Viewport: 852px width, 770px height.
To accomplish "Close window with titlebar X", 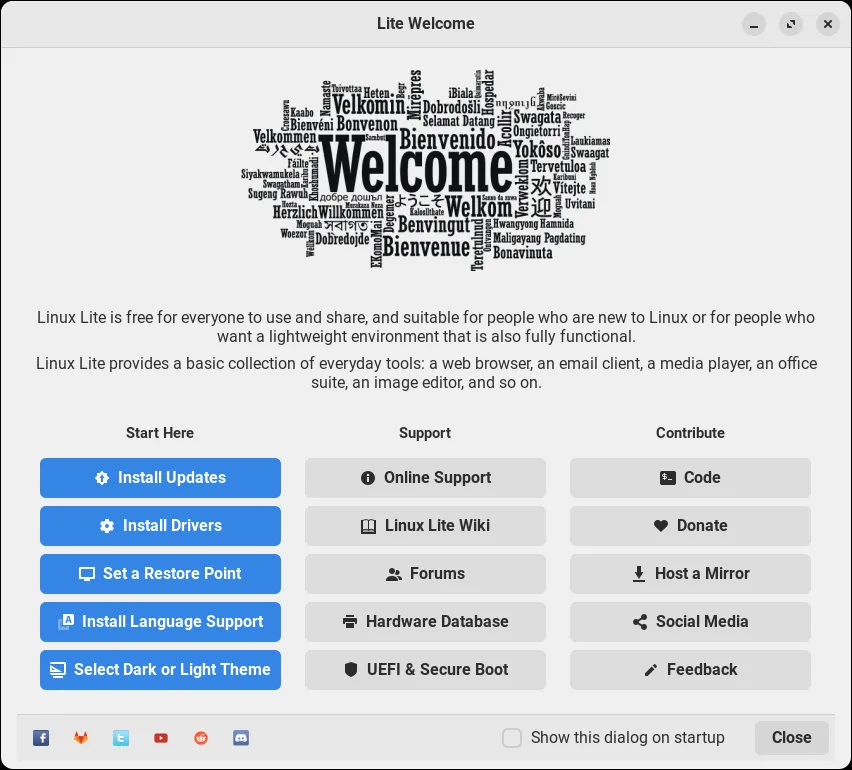I will [x=828, y=24].
